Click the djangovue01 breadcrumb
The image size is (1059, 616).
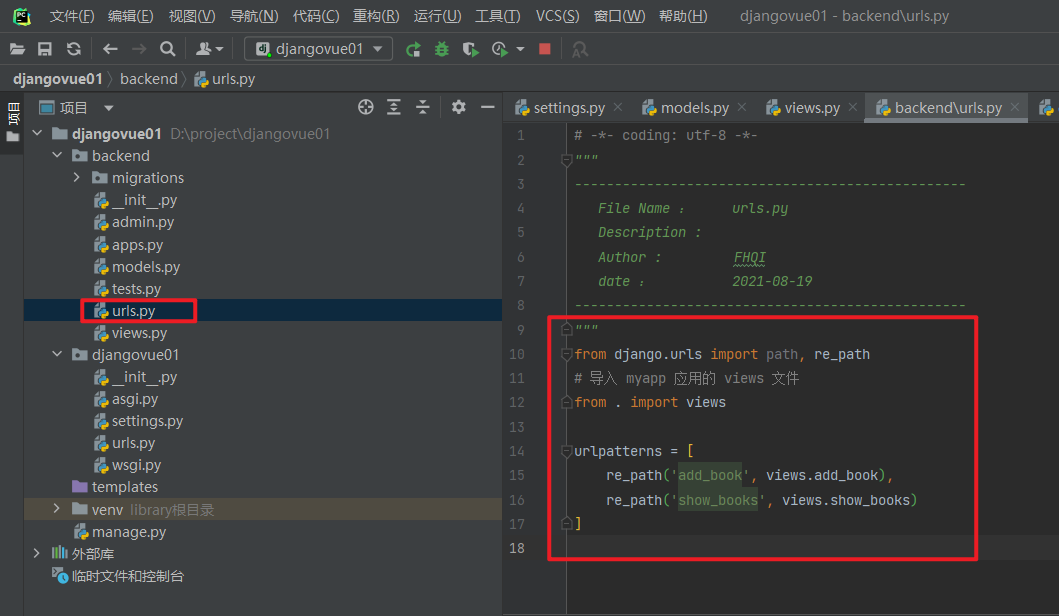pyautogui.click(x=57, y=79)
